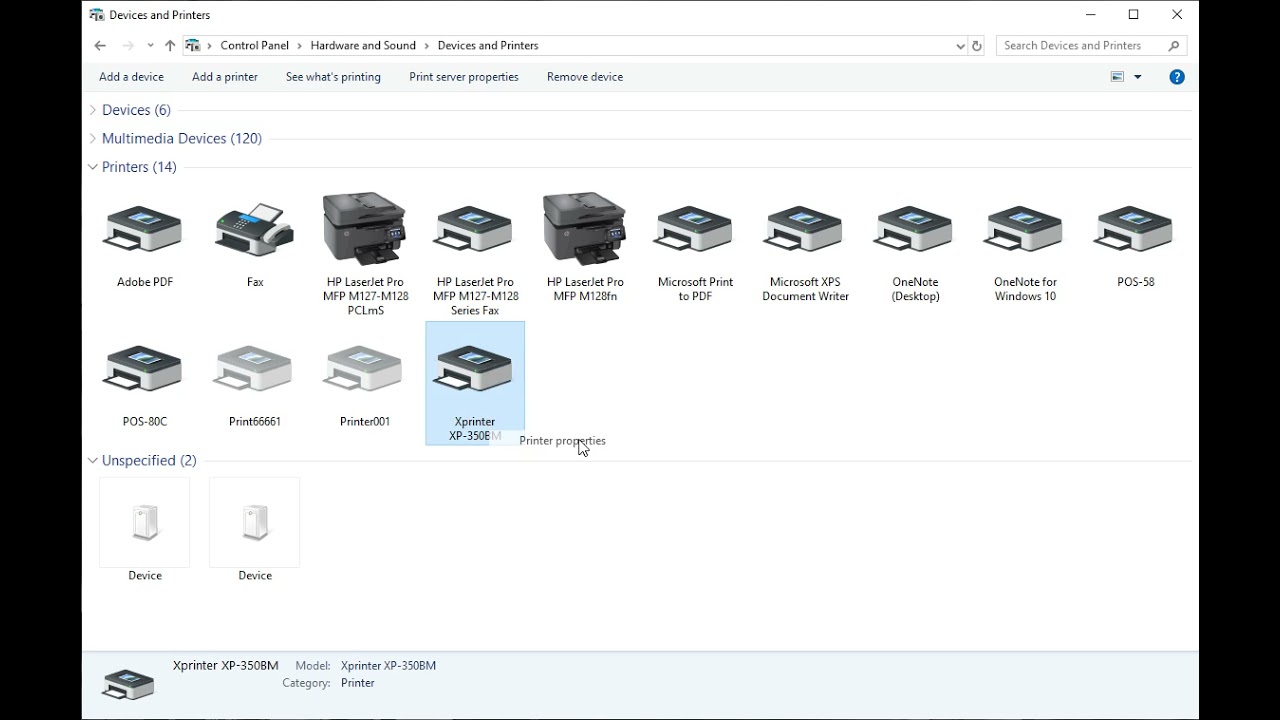Select the OneNote (Desktop) printer
The width and height of the screenshot is (1280, 720).
pyautogui.click(x=914, y=230)
